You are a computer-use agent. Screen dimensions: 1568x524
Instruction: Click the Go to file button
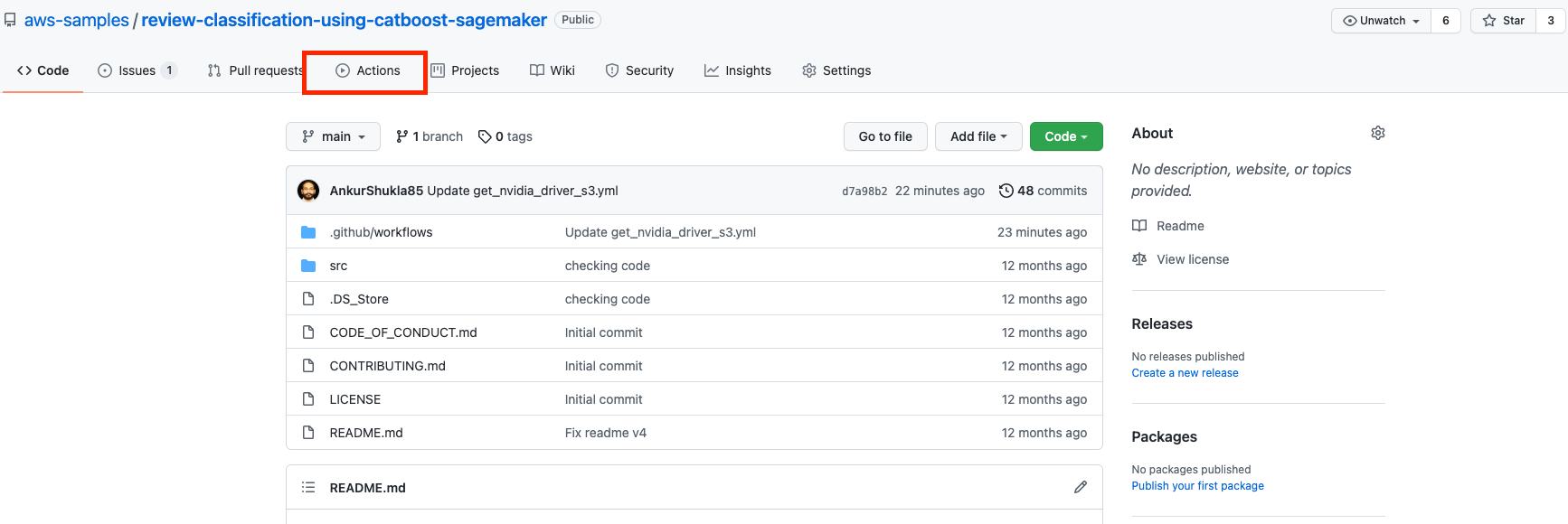click(885, 136)
